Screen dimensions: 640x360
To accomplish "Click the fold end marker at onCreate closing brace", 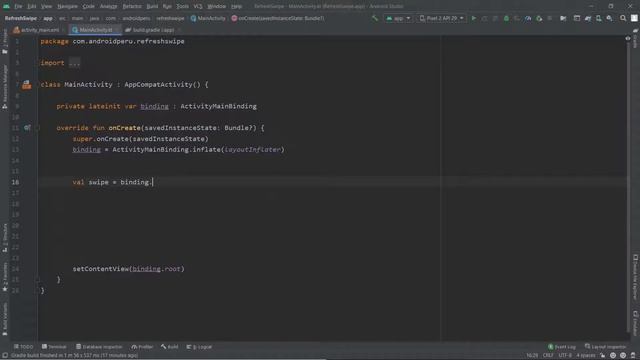I will [38, 280].
